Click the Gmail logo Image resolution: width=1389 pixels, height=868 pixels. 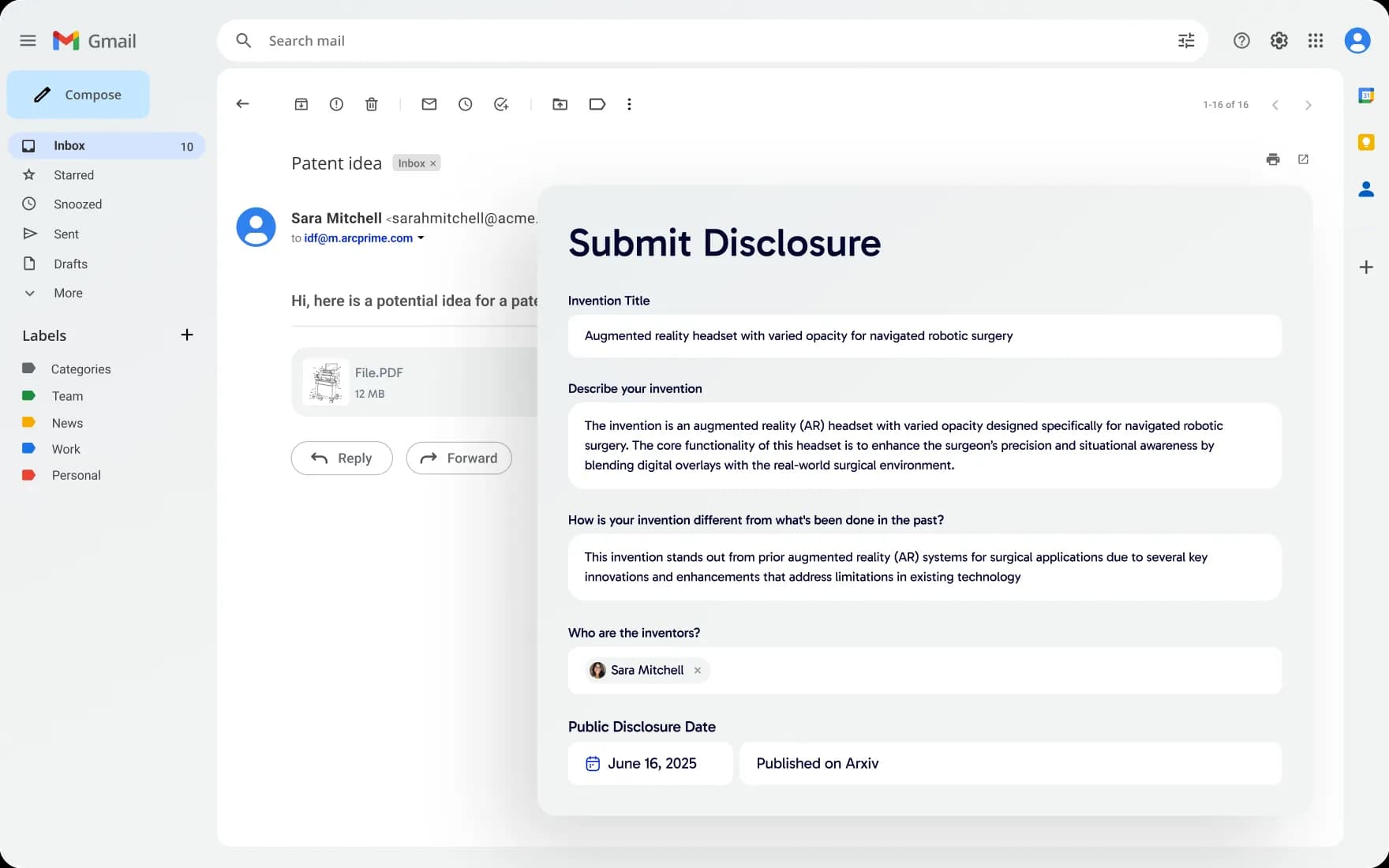pyautogui.click(x=94, y=40)
